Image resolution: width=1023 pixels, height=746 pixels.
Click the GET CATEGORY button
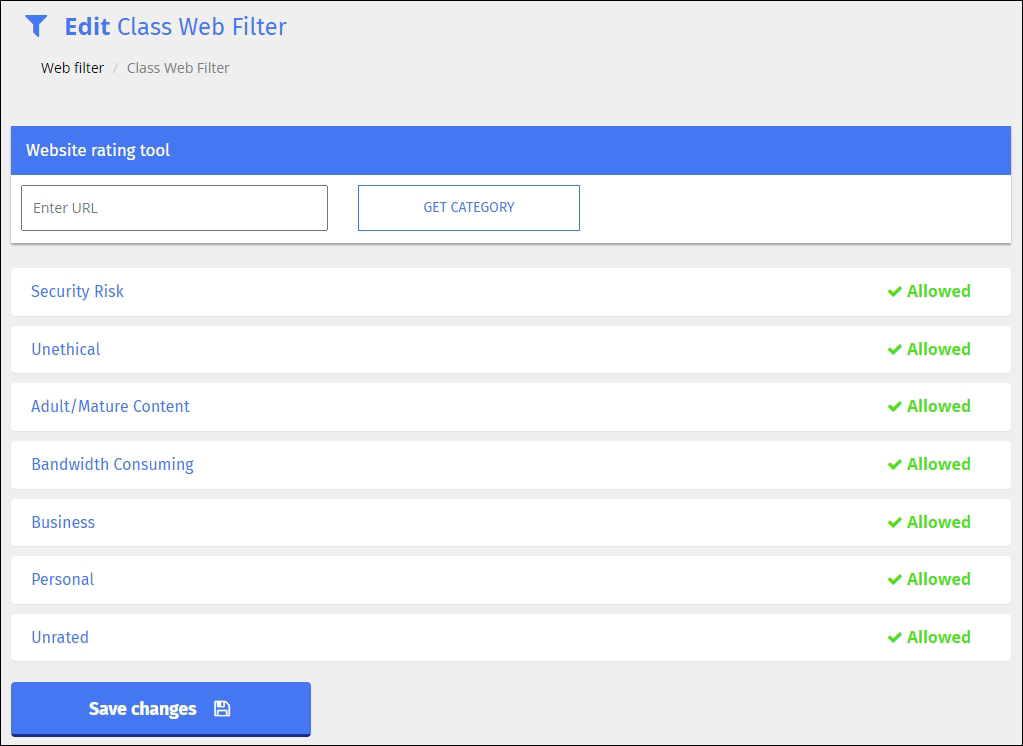pyautogui.click(x=468, y=208)
